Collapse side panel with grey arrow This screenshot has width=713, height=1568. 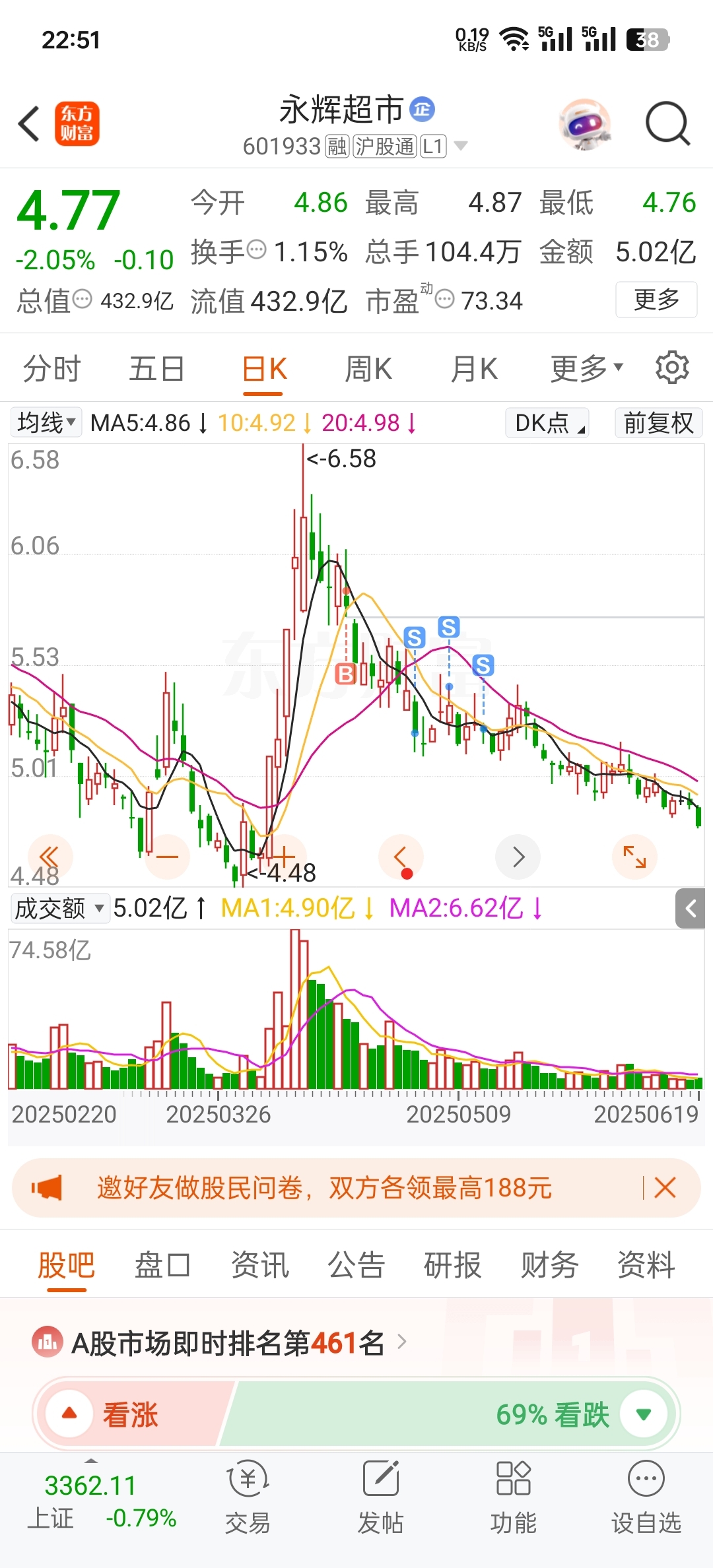pyautogui.click(x=691, y=909)
